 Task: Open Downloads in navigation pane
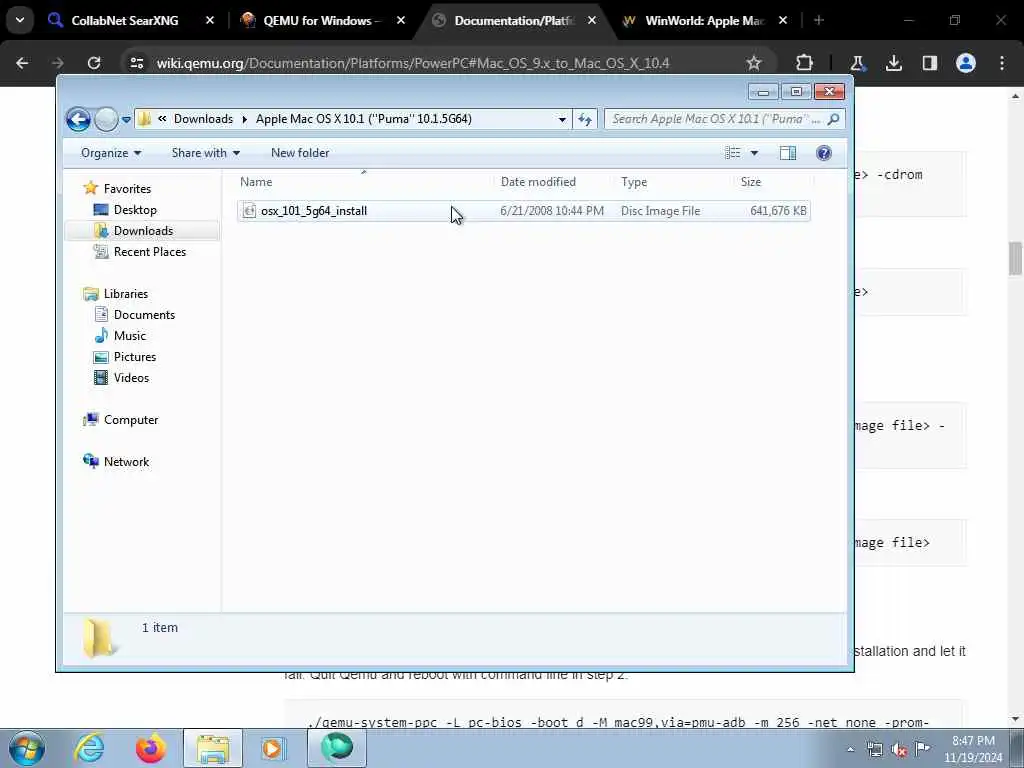coord(143,231)
